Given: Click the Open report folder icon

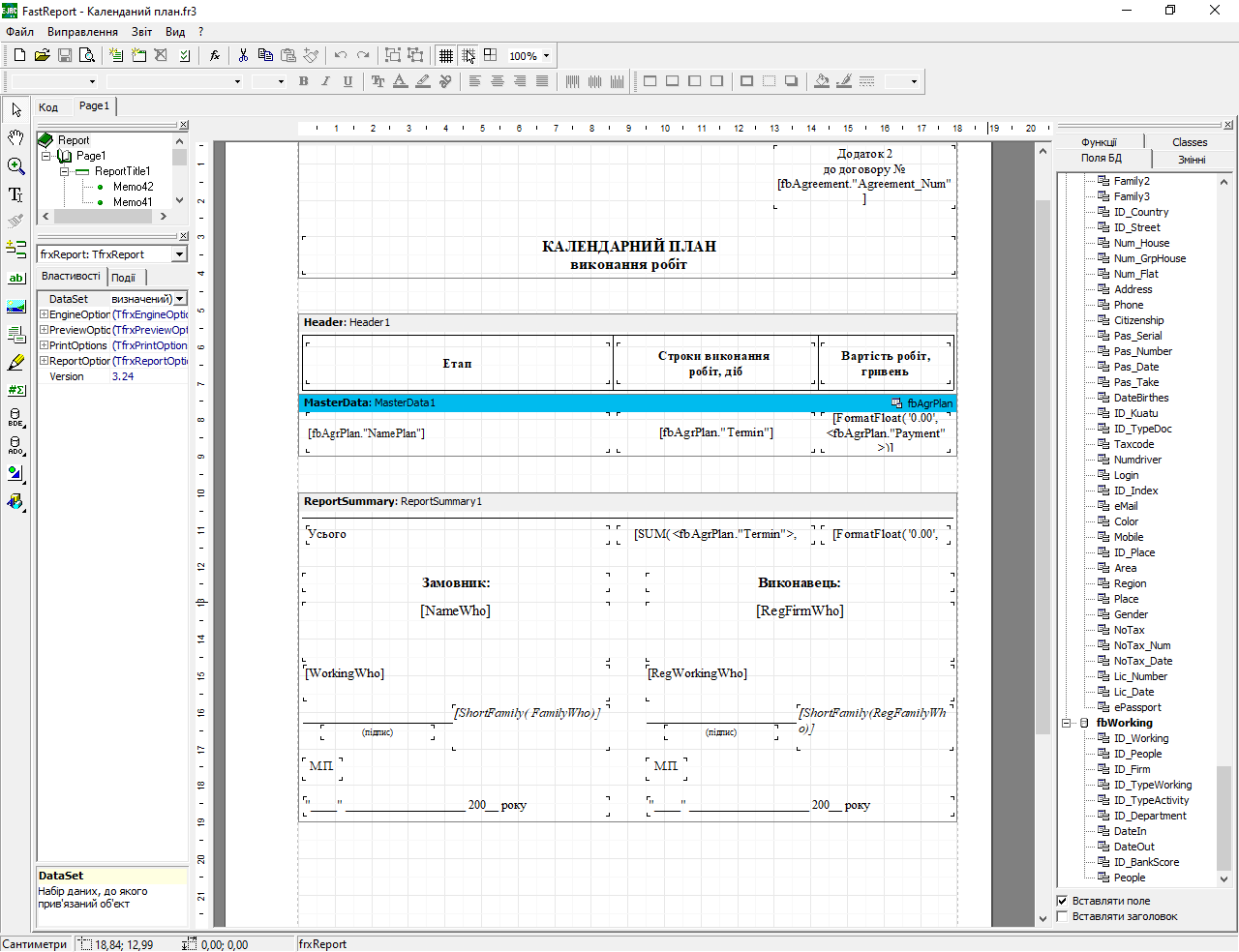Looking at the screenshot, I should (x=42, y=55).
